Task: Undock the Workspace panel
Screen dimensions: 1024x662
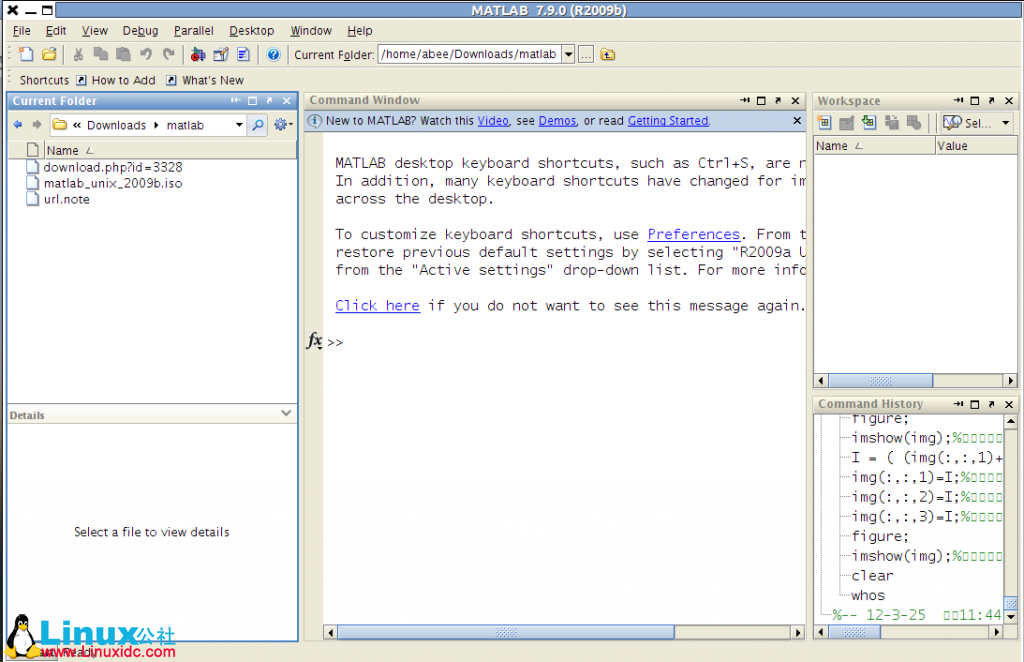Action: (991, 101)
